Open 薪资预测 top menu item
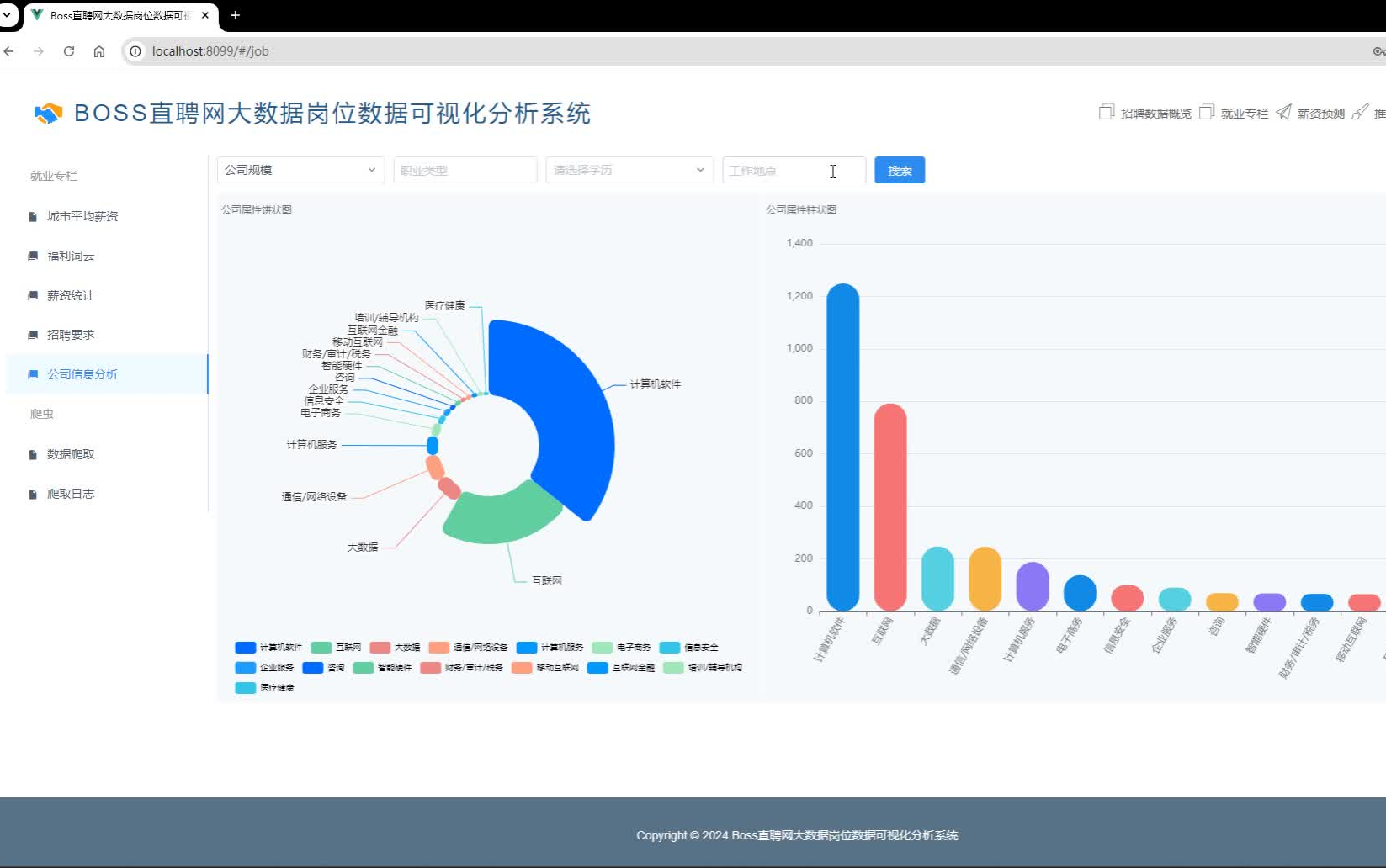Image resolution: width=1386 pixels, height=868 pixels. [x=1320, y=114]
